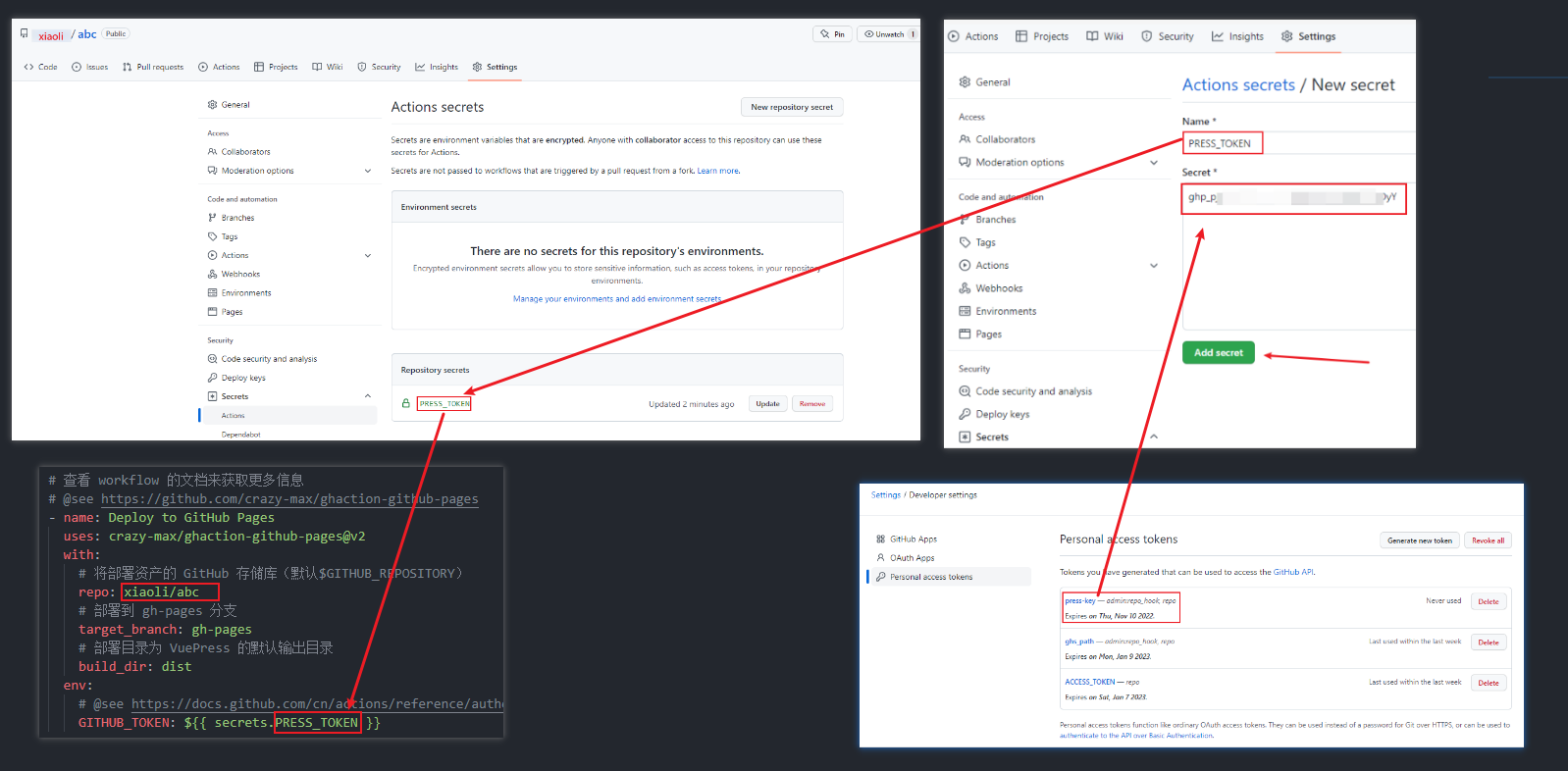
Task: Open Insights tab in left repository header
Action: [x=437, y=67]
